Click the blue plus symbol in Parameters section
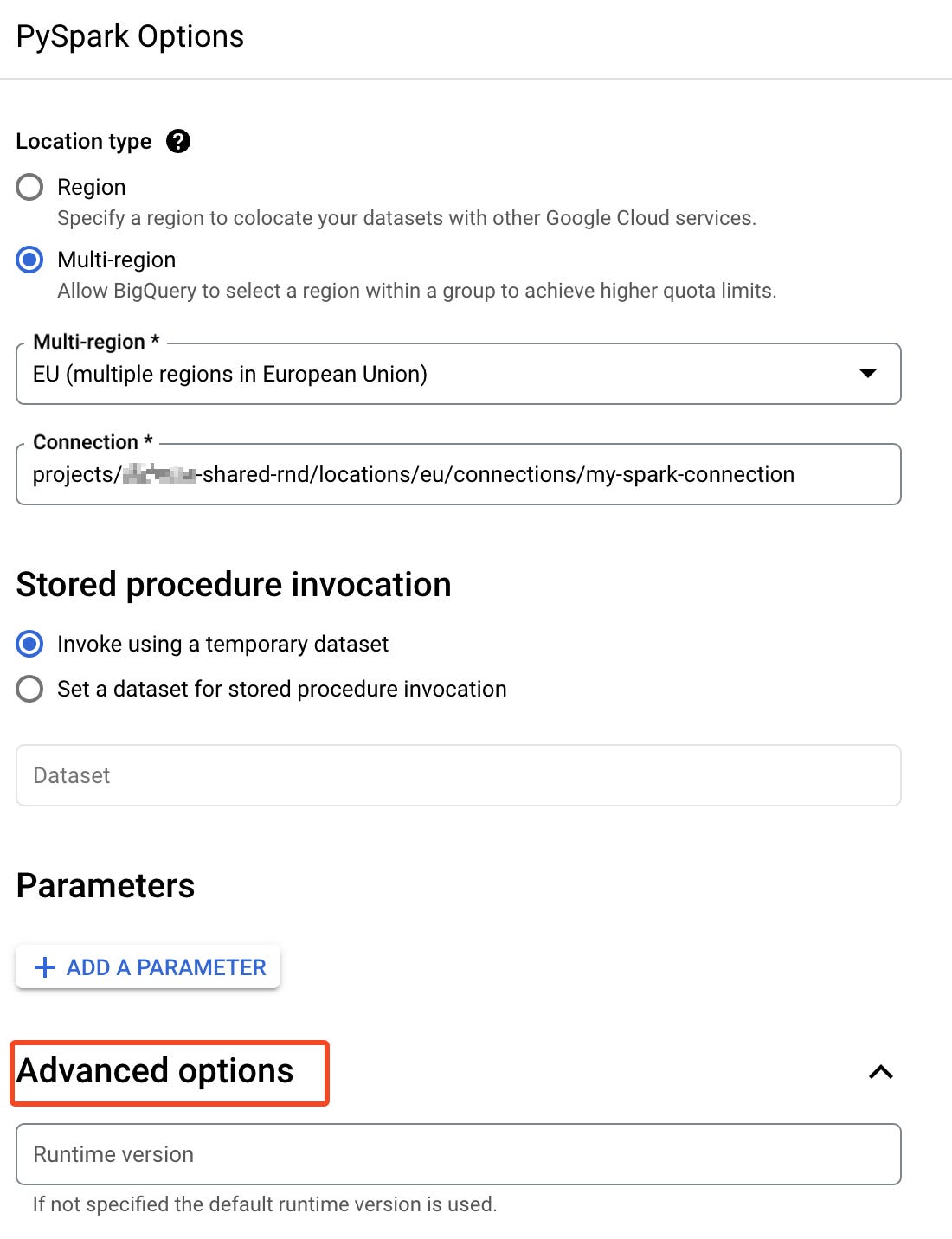Screen dimensions: 952x1239 pyautogui.click(x=44, y=966)
